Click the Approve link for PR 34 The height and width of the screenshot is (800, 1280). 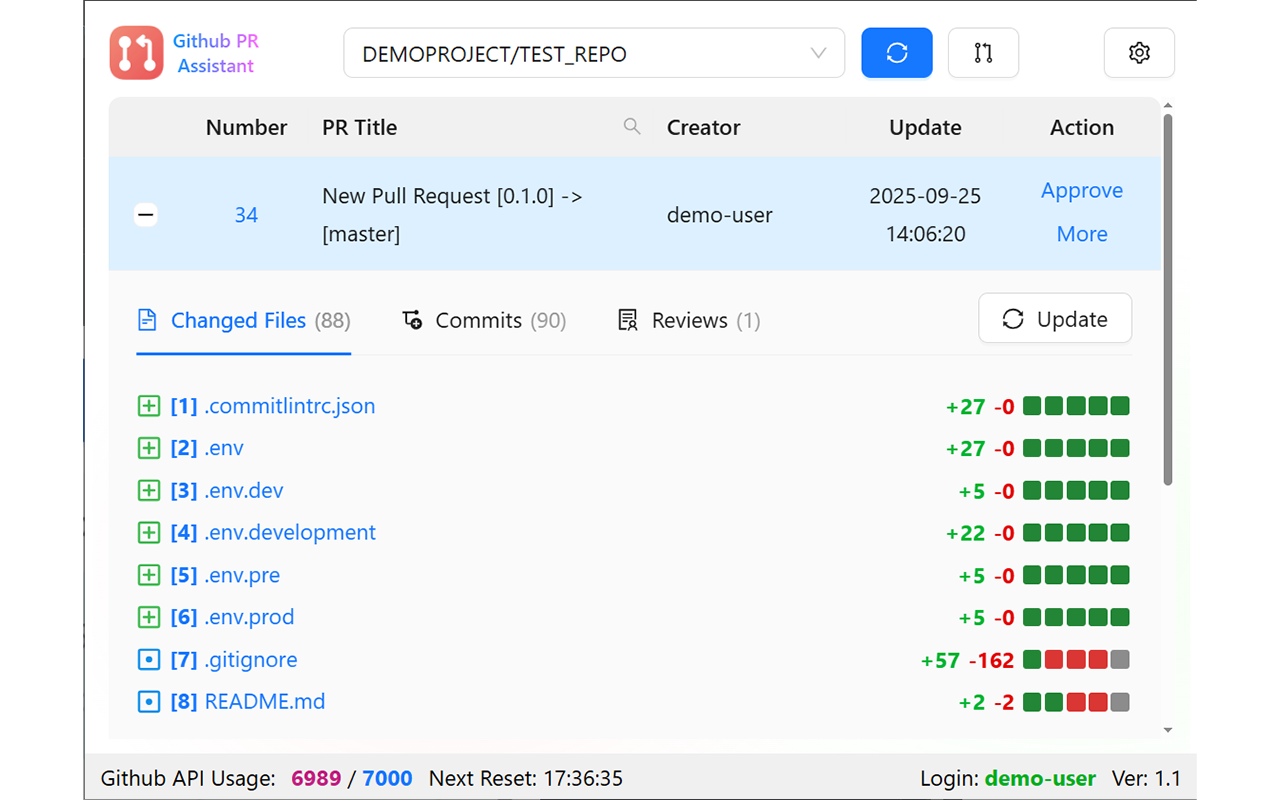(x=1081, y=191)
